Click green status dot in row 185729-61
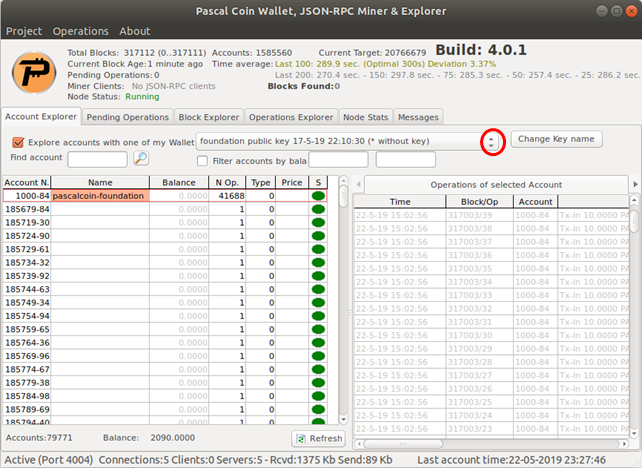 pos(318,249)
